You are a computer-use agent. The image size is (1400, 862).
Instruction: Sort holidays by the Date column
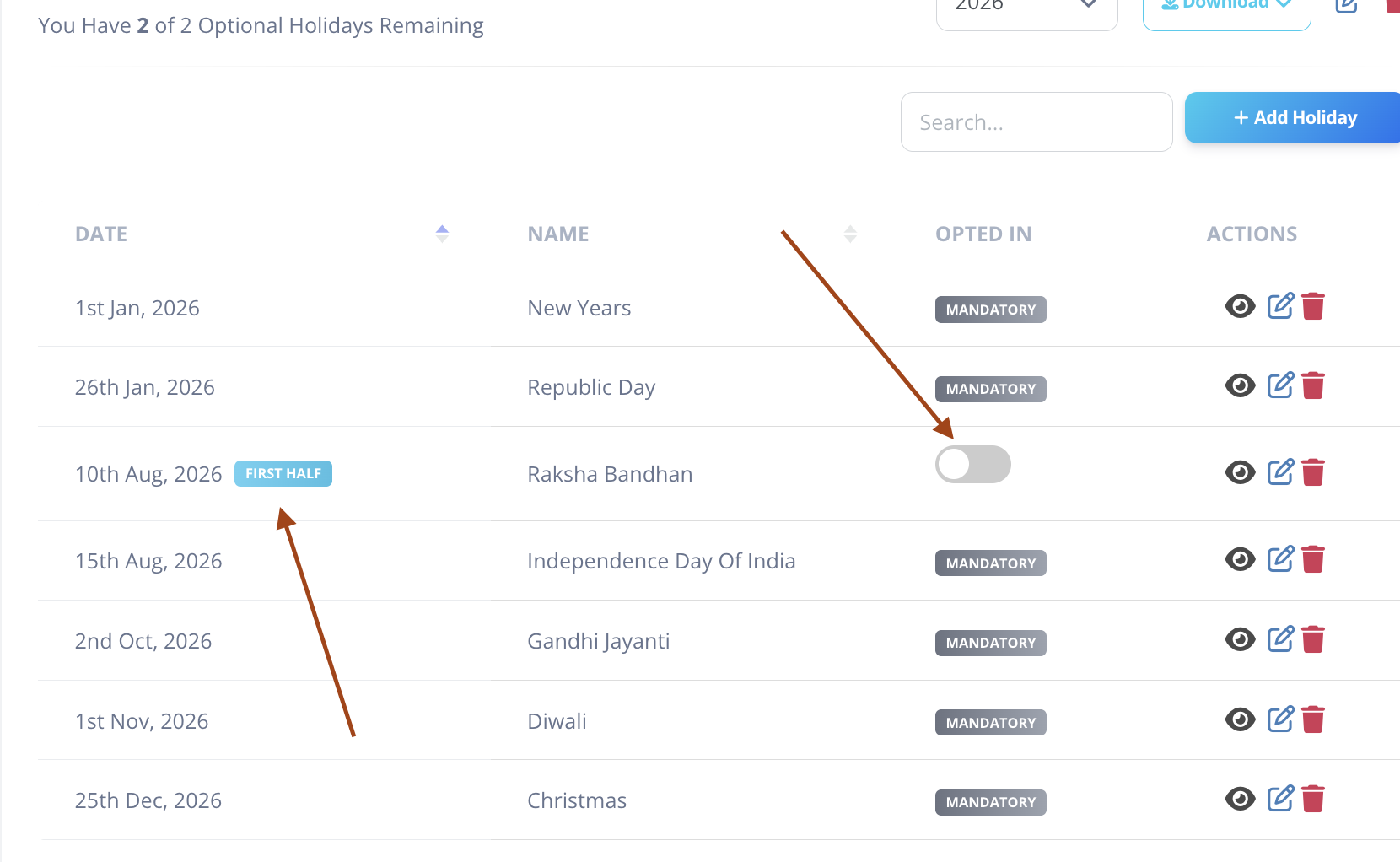[x=442, y=234]
